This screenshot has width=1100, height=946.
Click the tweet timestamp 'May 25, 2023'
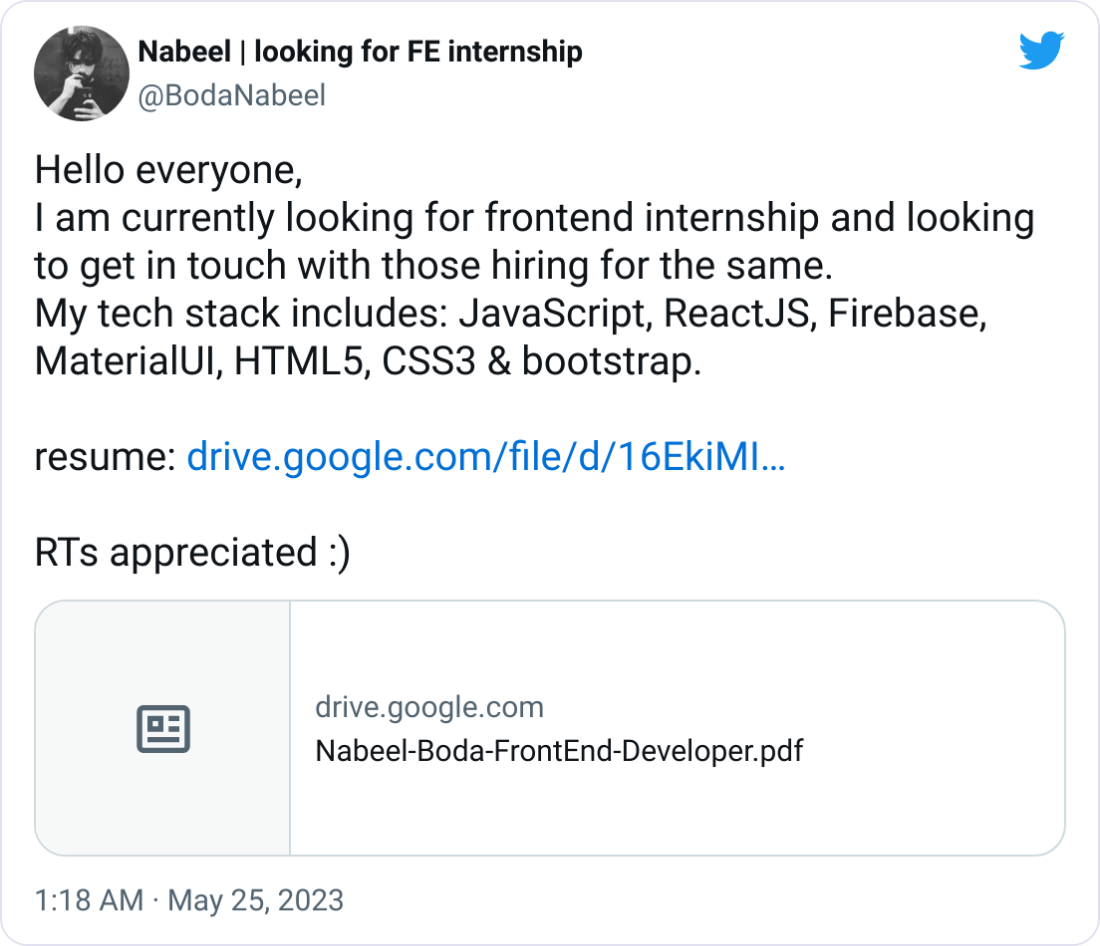click(257, 900)
